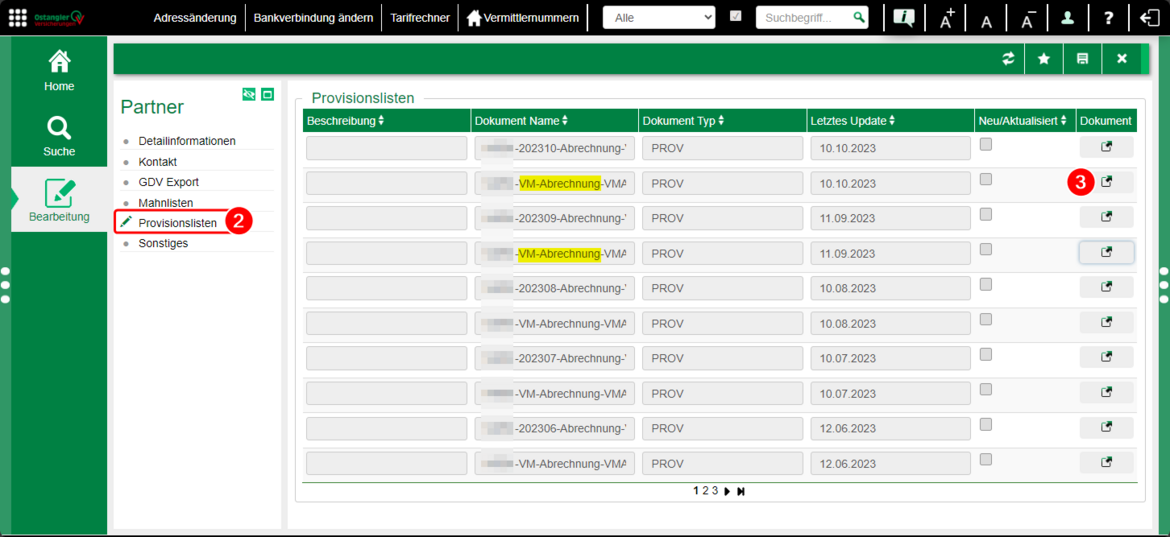Open Detailinformationen in Partner menu
The width and height of the screenshot is (1170, 537).
tap(187, 141)
